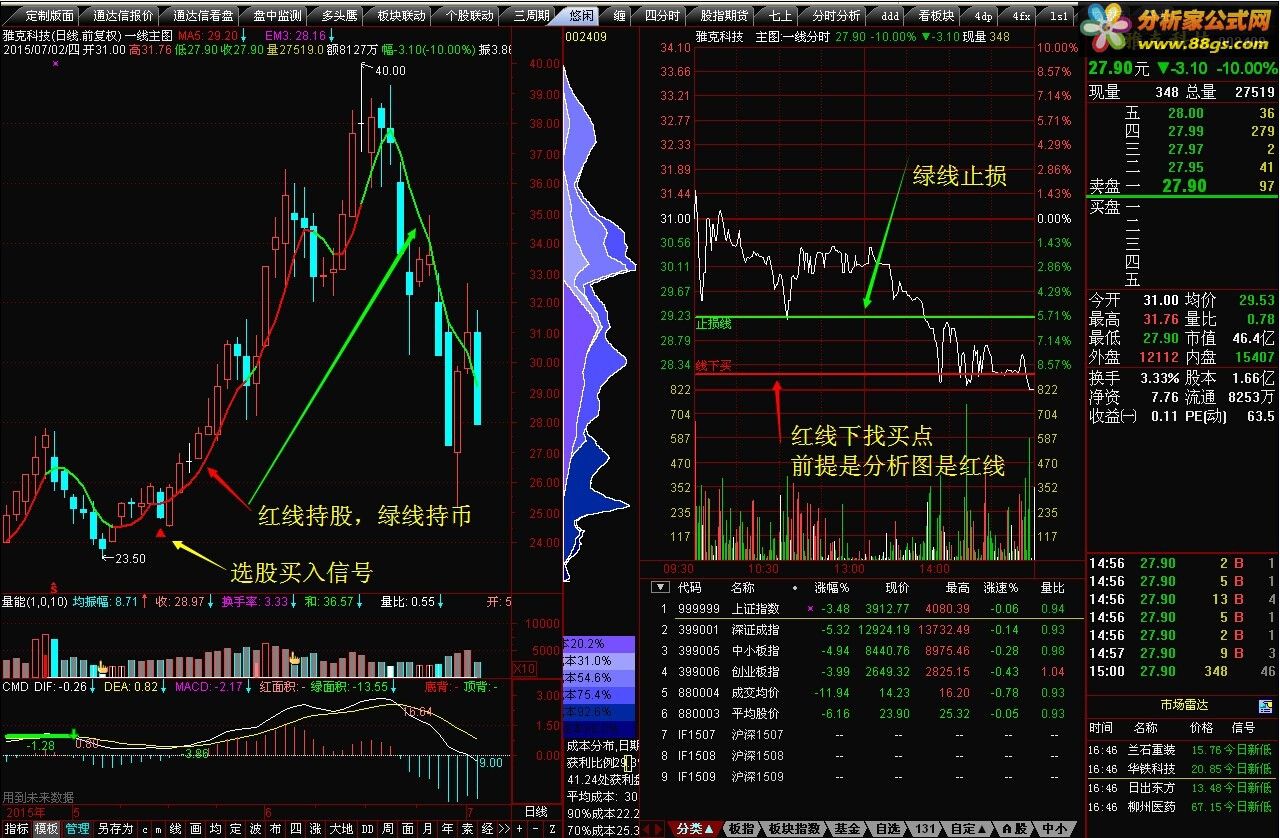Expand more toolbar items with >> arrow
1280x838 pixels.
(504, 829)
